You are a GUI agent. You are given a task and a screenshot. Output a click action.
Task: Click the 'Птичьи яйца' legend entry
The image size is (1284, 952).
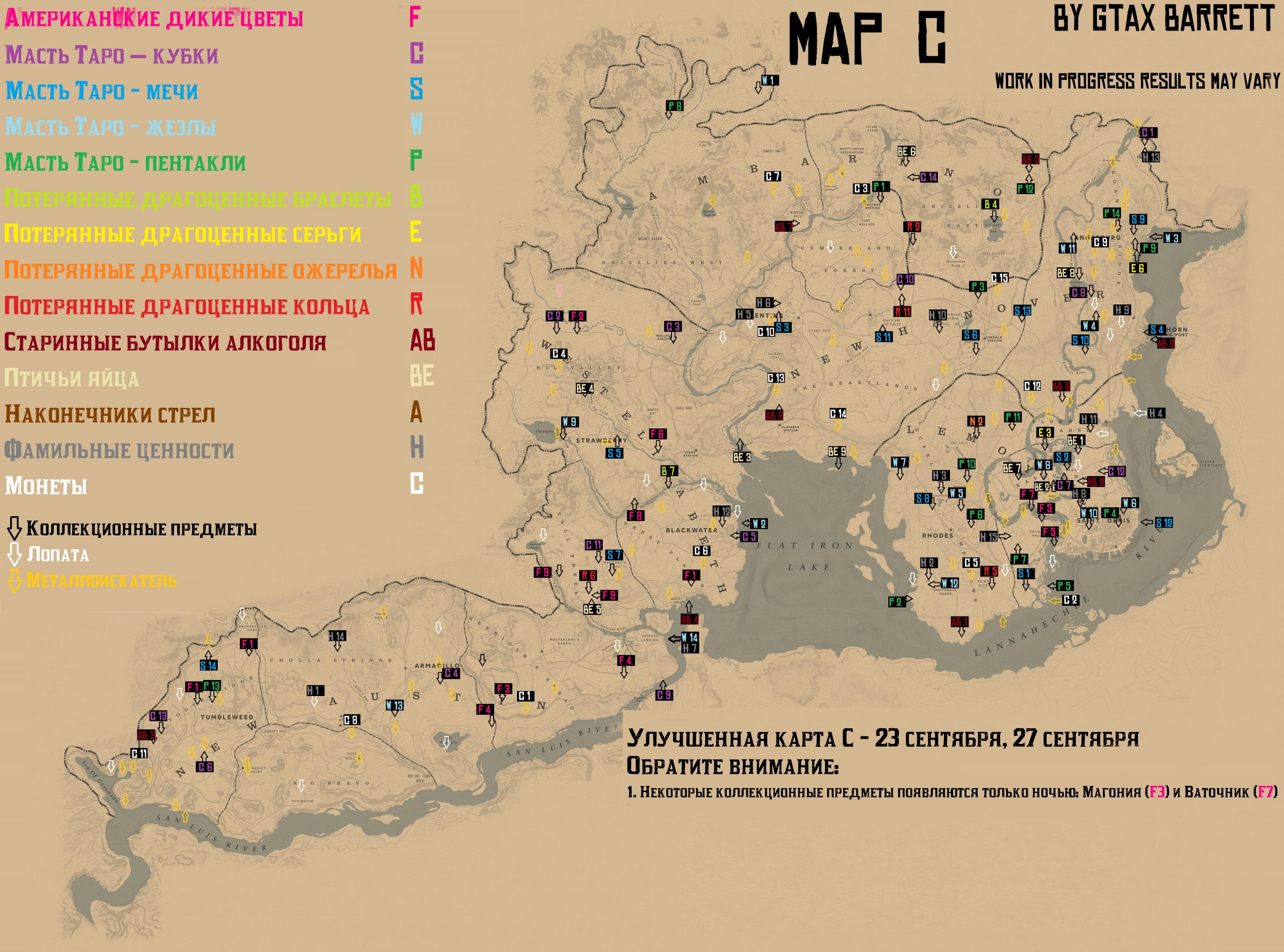[x=71, y=379]
